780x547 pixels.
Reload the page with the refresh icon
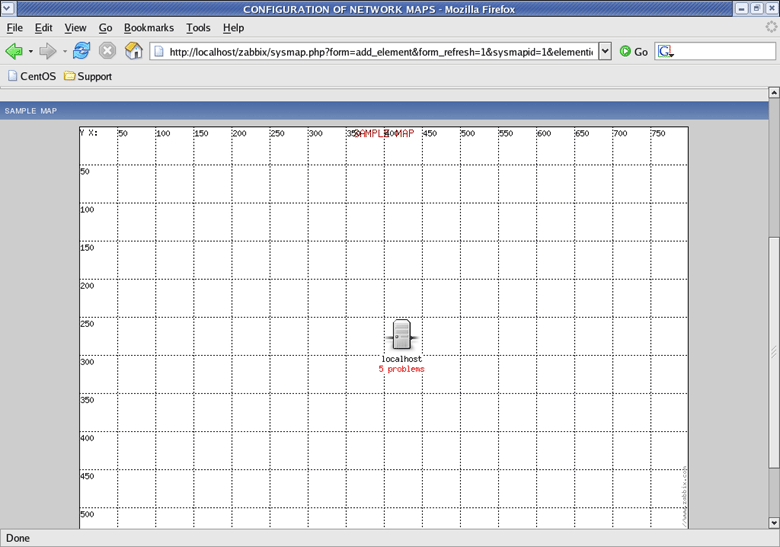82,51
